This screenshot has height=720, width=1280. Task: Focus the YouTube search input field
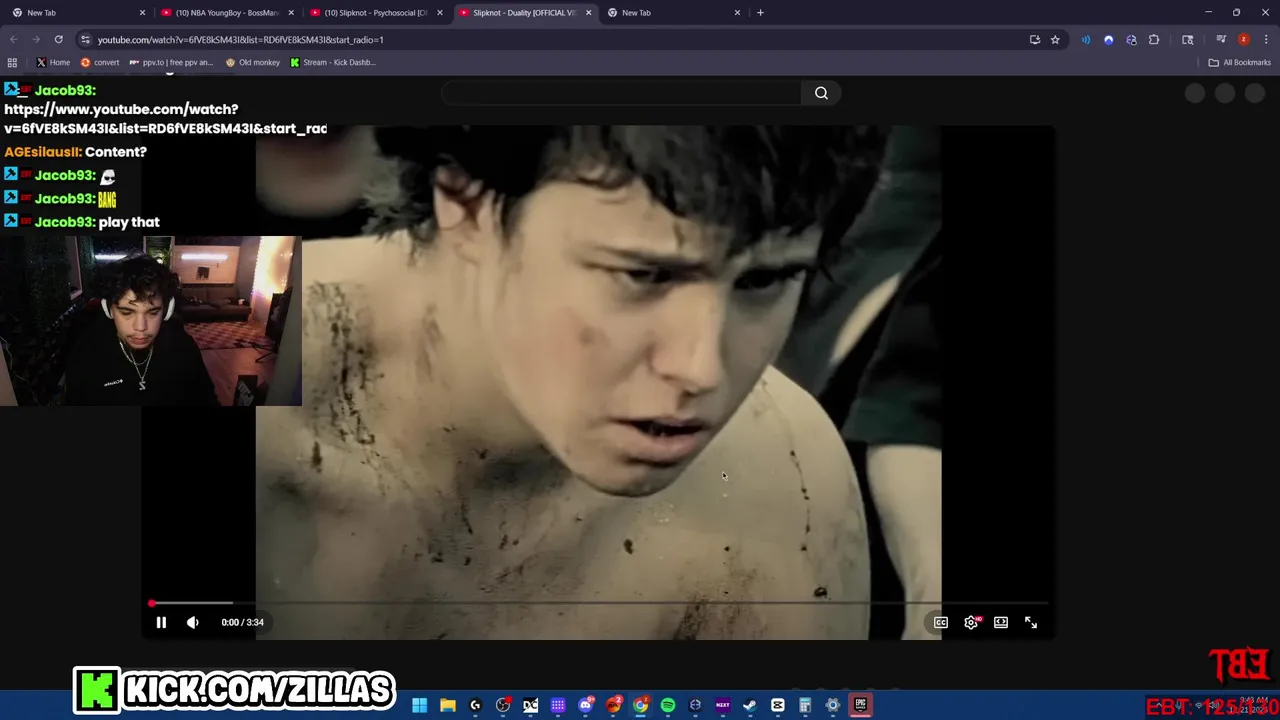click(x=621, y=93)
